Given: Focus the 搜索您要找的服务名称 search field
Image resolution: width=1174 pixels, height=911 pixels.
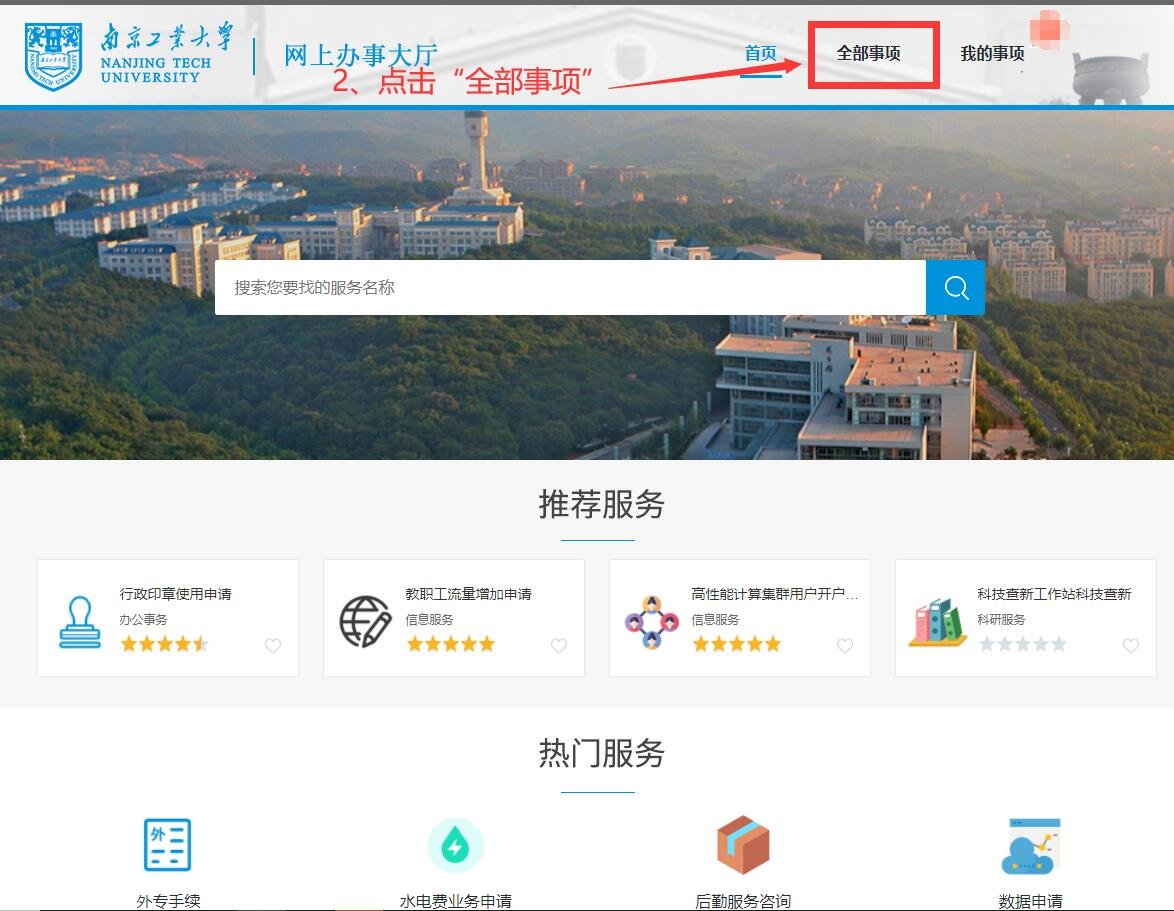Looking at the screenshot, I should [x=570, y=288].
